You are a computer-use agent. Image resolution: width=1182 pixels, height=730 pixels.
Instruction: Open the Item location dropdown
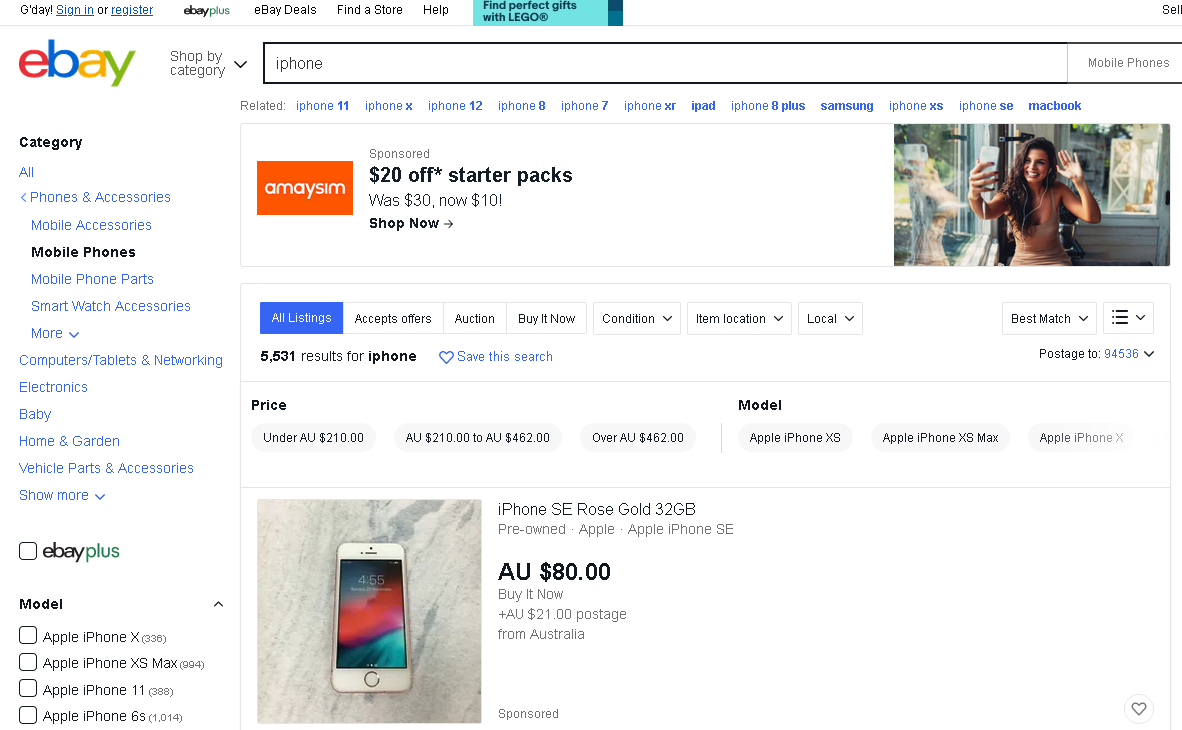click(739, 318)
